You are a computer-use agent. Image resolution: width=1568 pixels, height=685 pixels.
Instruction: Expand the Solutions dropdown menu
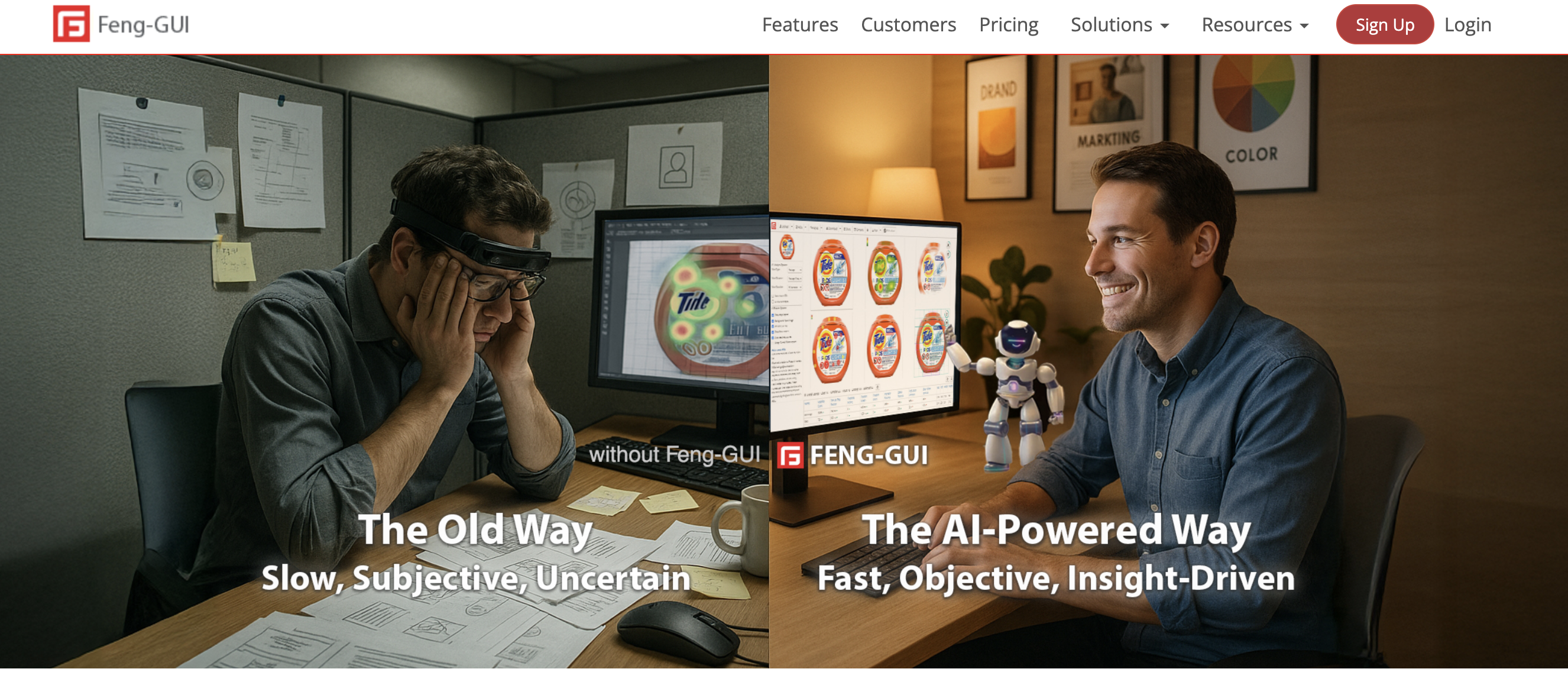pos(1119,25)
